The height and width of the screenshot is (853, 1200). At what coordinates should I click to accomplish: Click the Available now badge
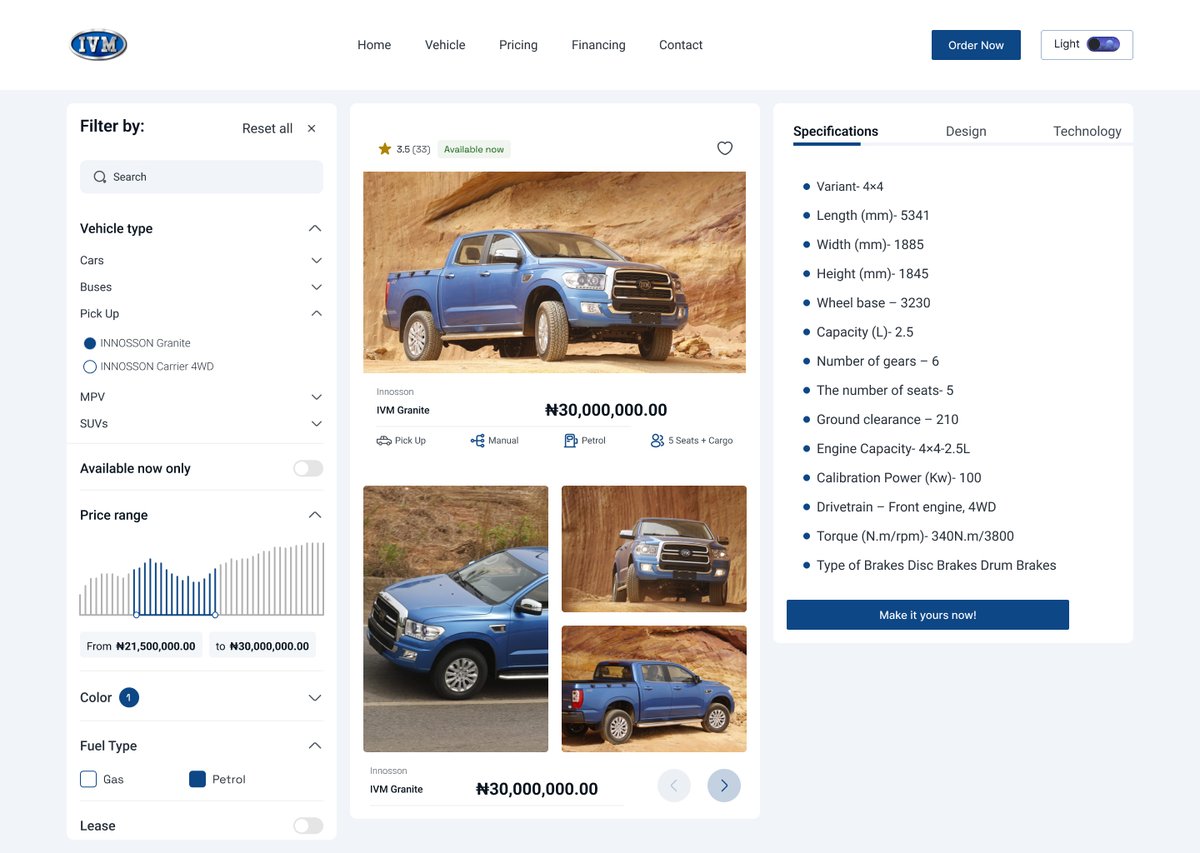[x=474, y=149]
